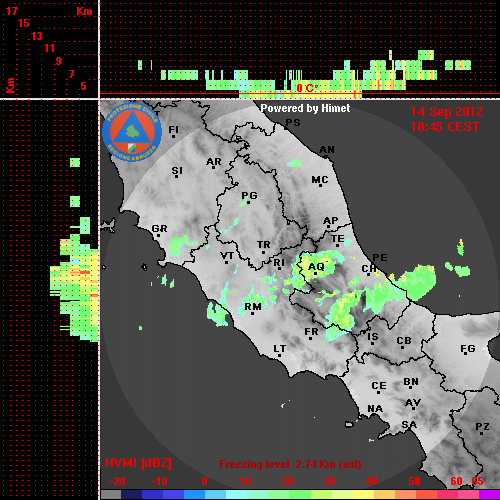Image resolution: width=500 pixels, height=500 pixels.
Task: Select the FI city marker
Action: [173, 131]
